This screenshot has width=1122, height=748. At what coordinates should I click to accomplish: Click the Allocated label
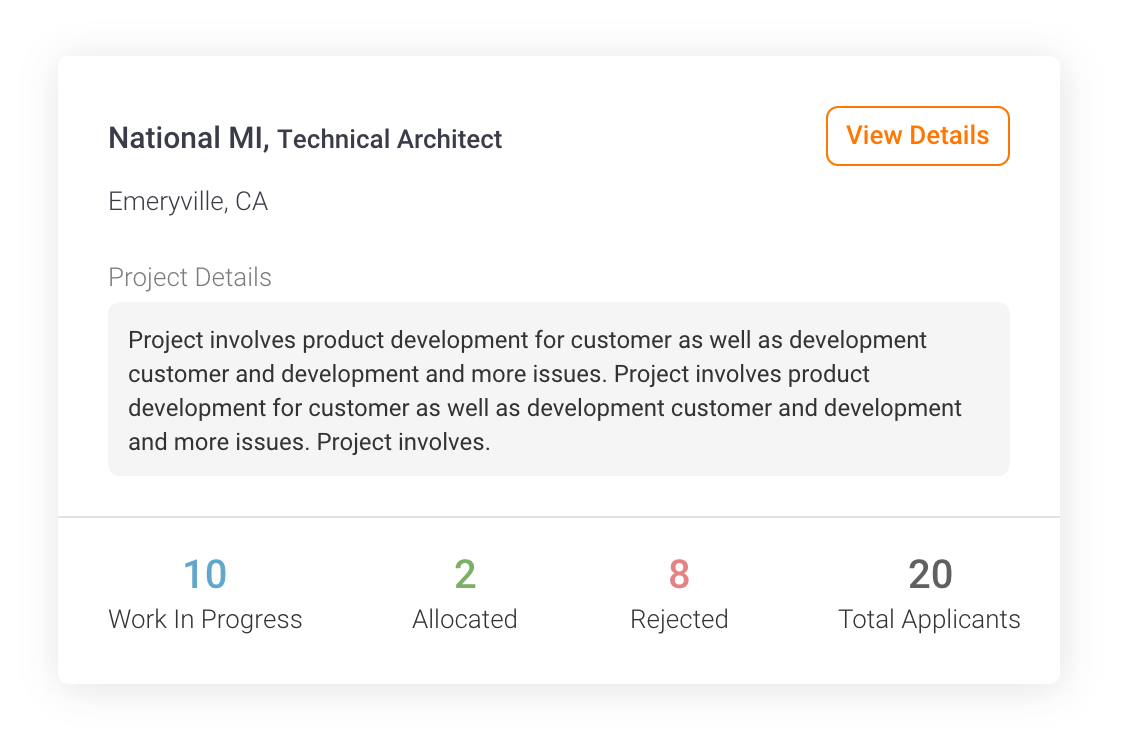464,619
